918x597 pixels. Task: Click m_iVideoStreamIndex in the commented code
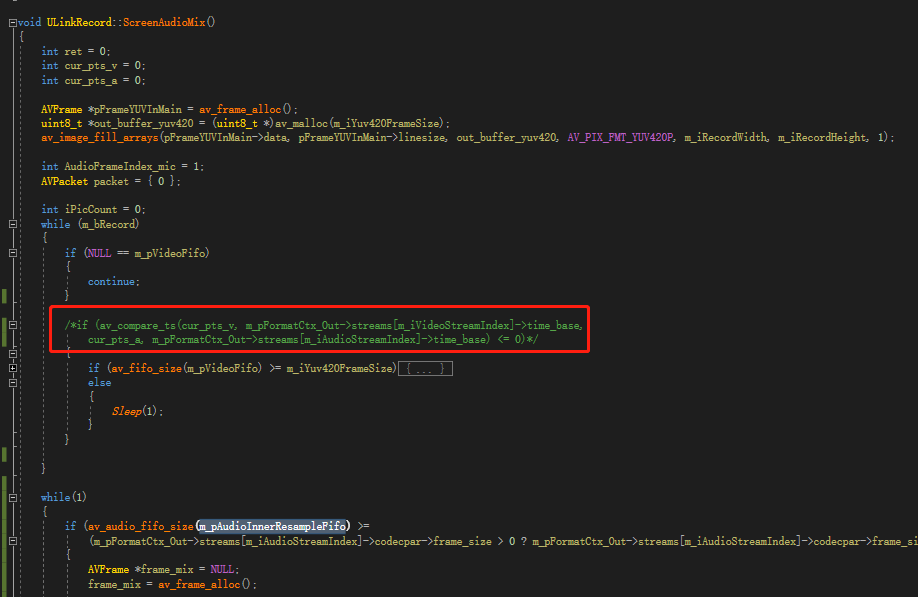tap(454, 325)
